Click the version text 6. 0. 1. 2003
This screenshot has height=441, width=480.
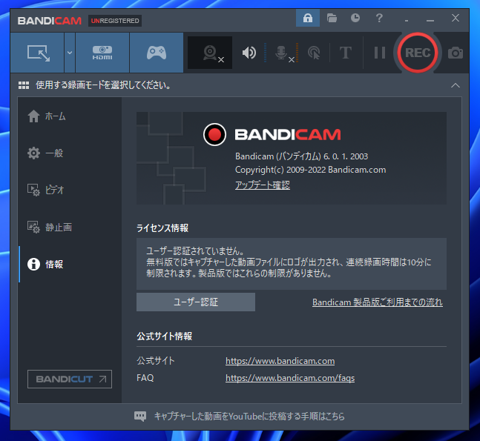pyautogui.click(x=346, y=156)
